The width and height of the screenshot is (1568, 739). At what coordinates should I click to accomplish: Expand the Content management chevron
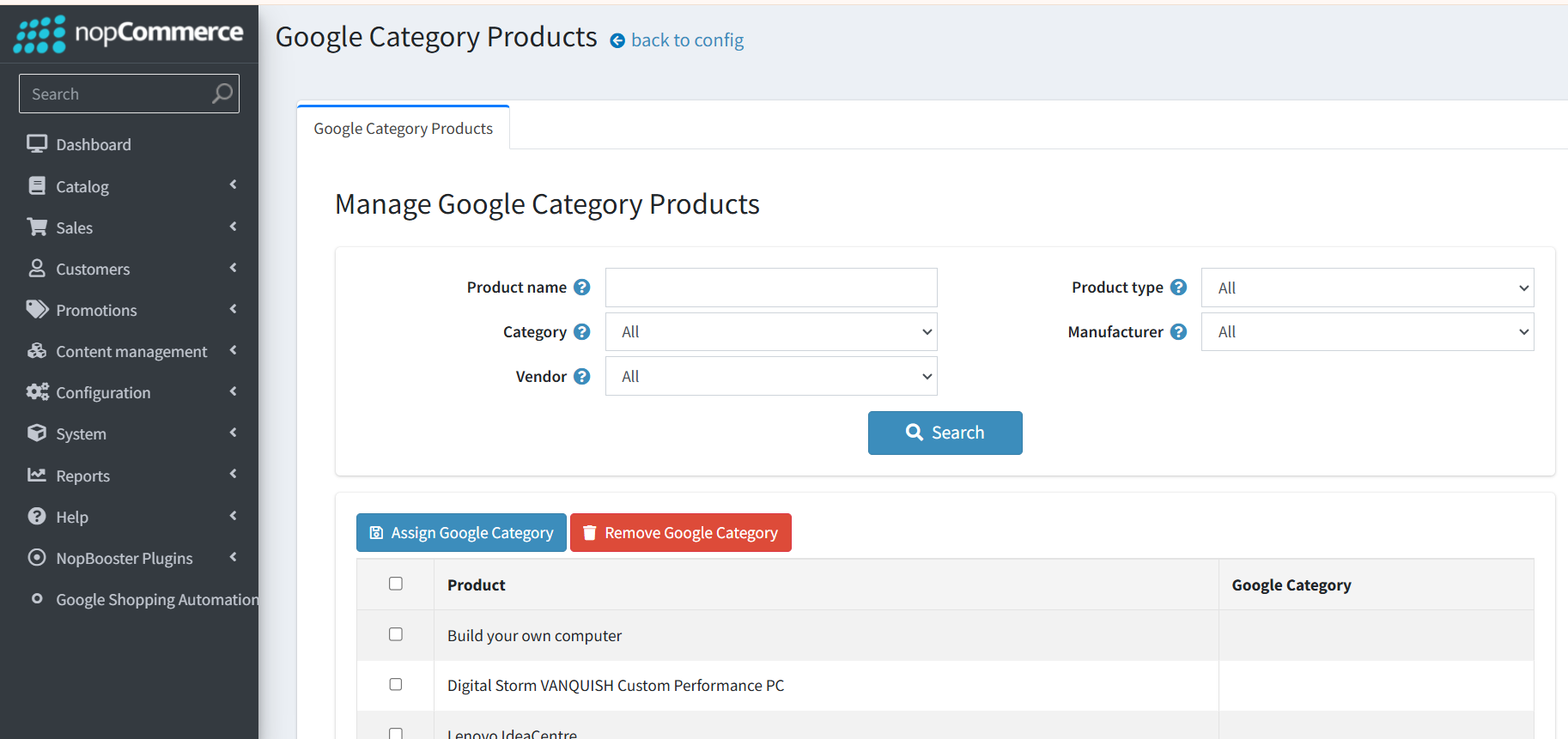pyautogui.click(x=233, y=350)
